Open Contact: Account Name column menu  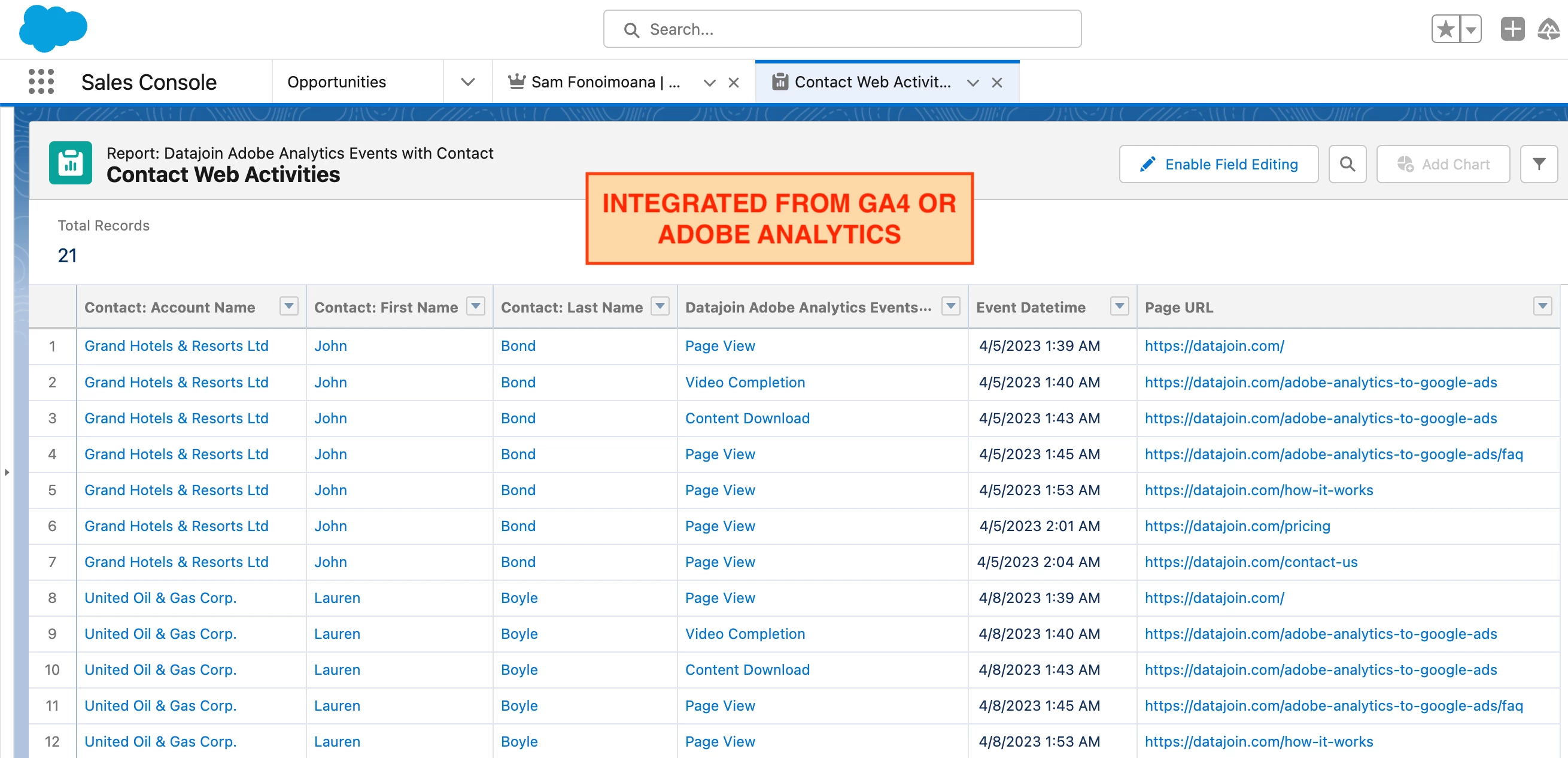(x=289, y=305)
